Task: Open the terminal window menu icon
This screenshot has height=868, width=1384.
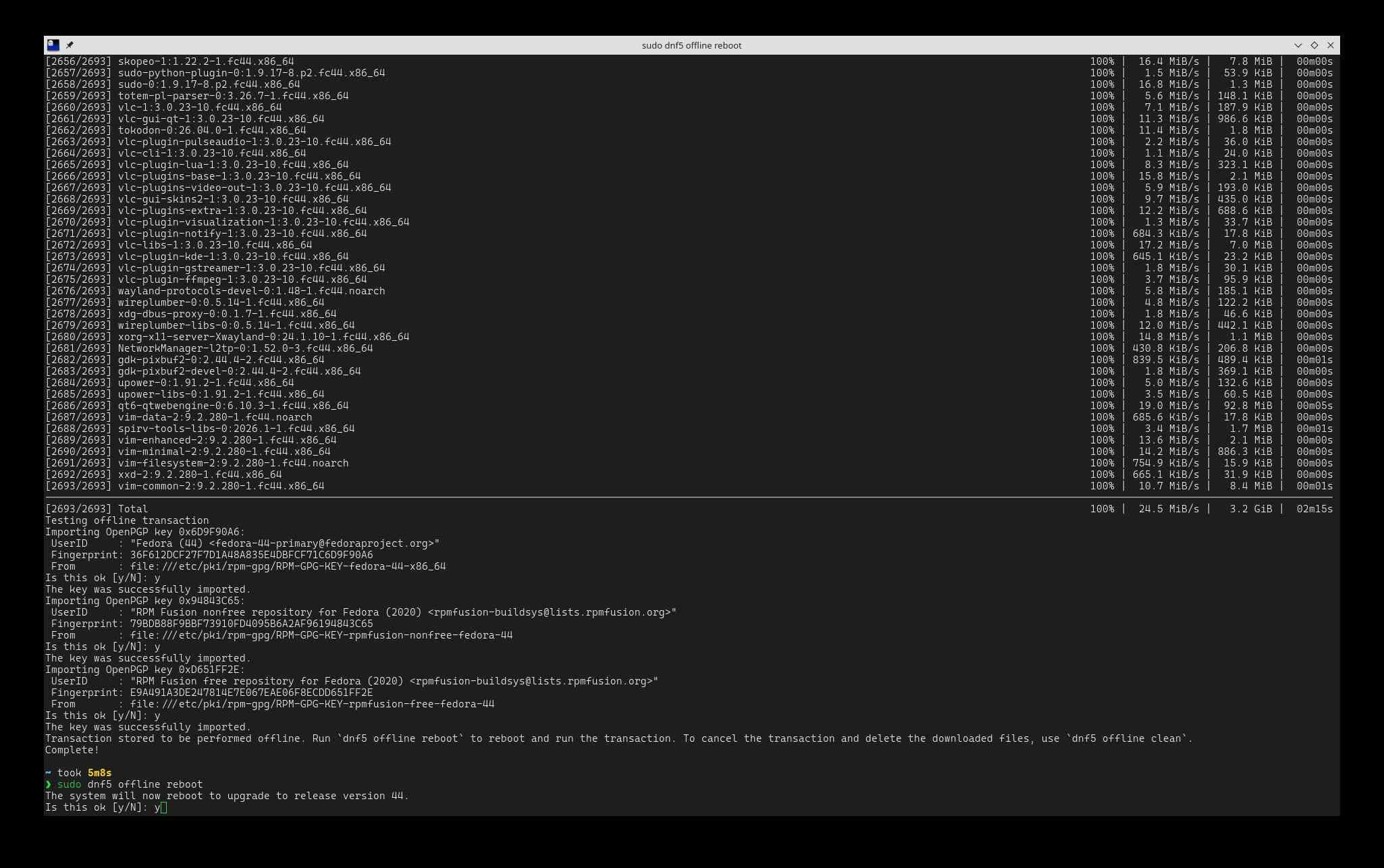Action: tap(53, 45)
